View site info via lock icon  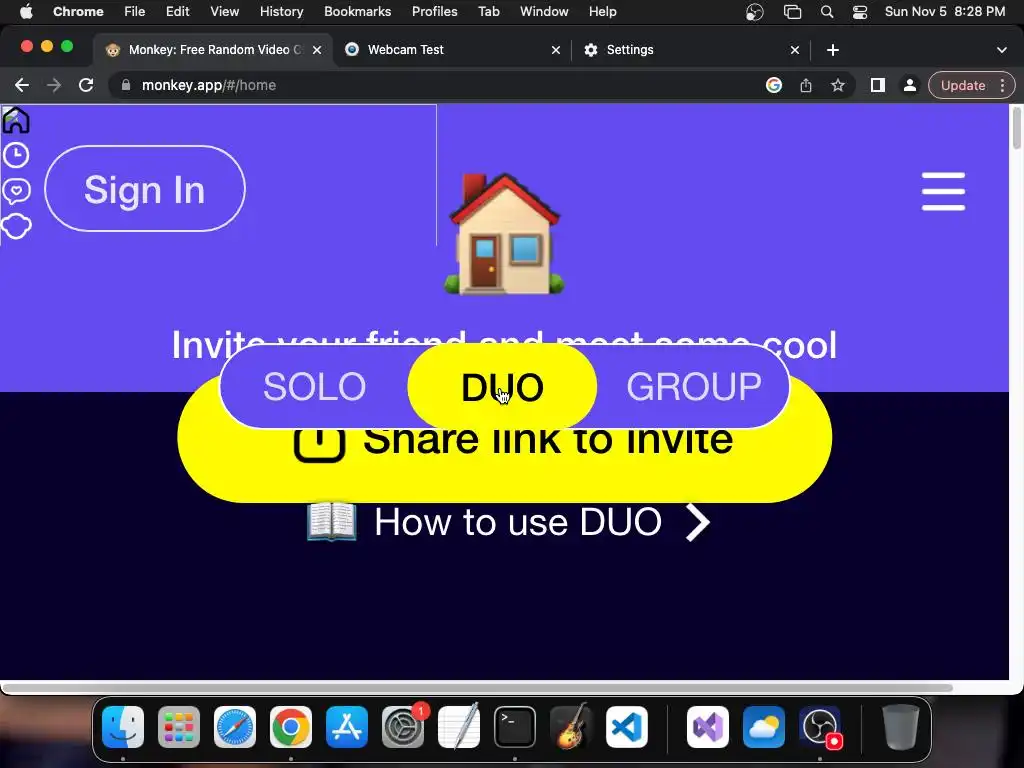[126, 85]
